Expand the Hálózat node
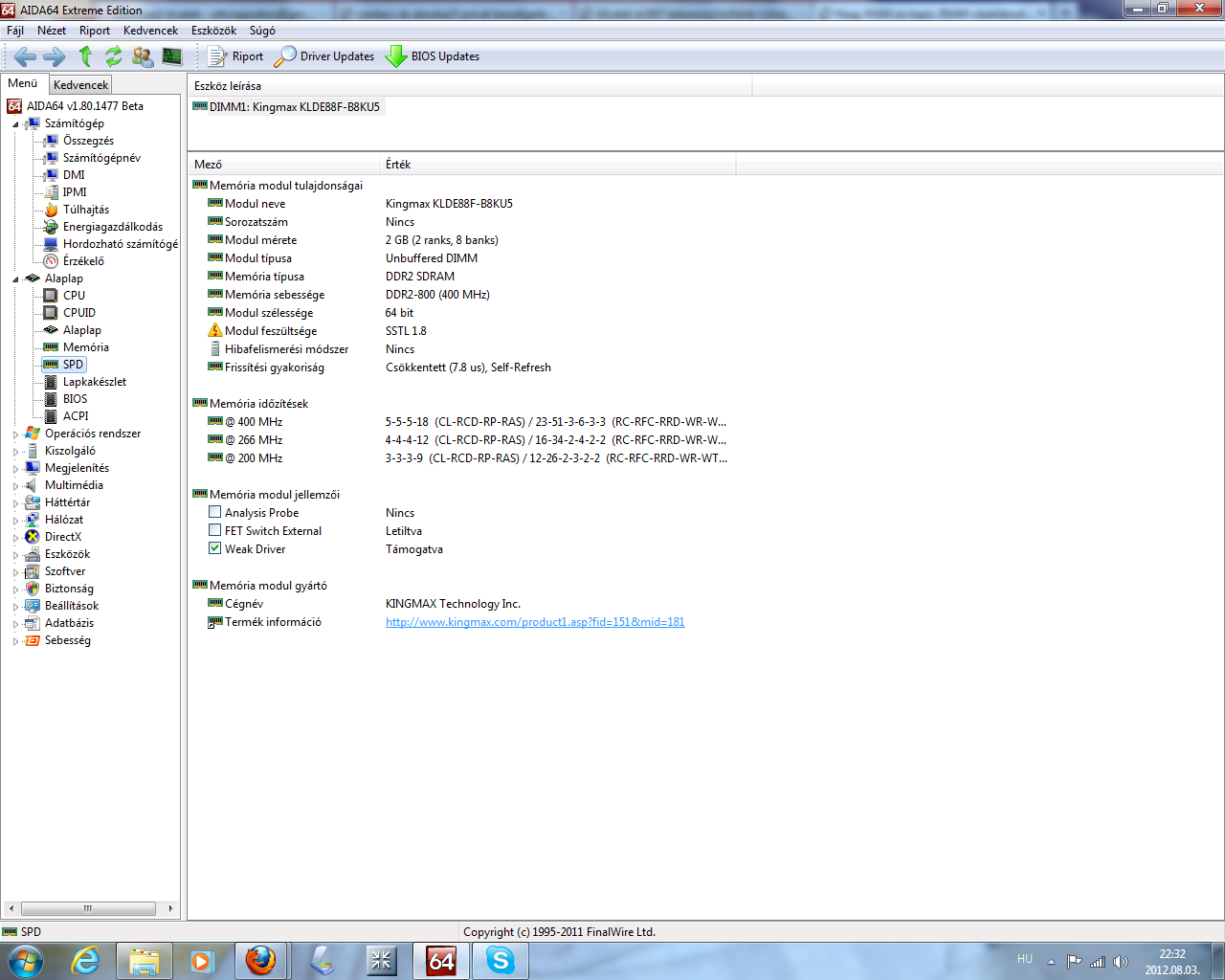 15,521
